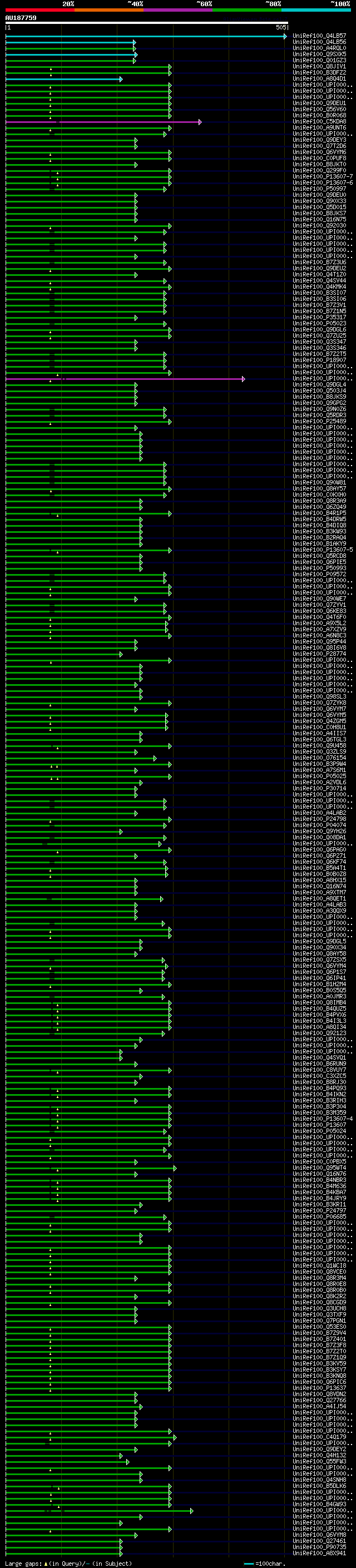Select label UniRef100_P05025
Viewport: 356px width, 1568px height.
tap(319, 776)
